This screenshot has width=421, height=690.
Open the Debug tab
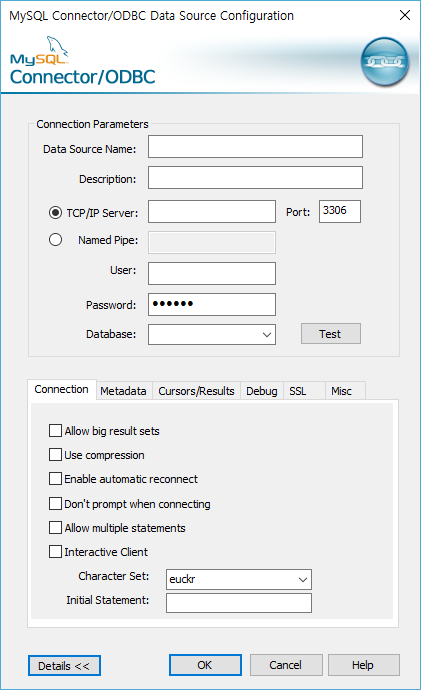point(262,391)
